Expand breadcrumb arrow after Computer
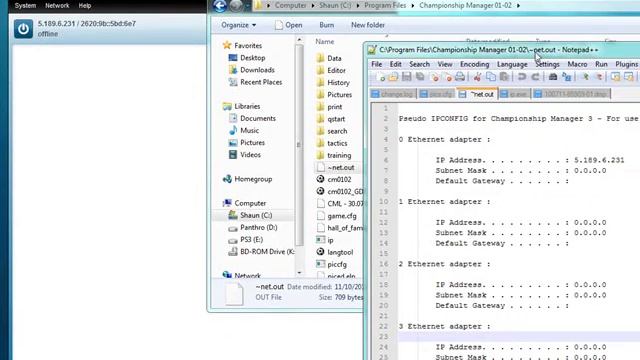The height and width of the screenshot is (360, 640). click(x=313, y=6)
